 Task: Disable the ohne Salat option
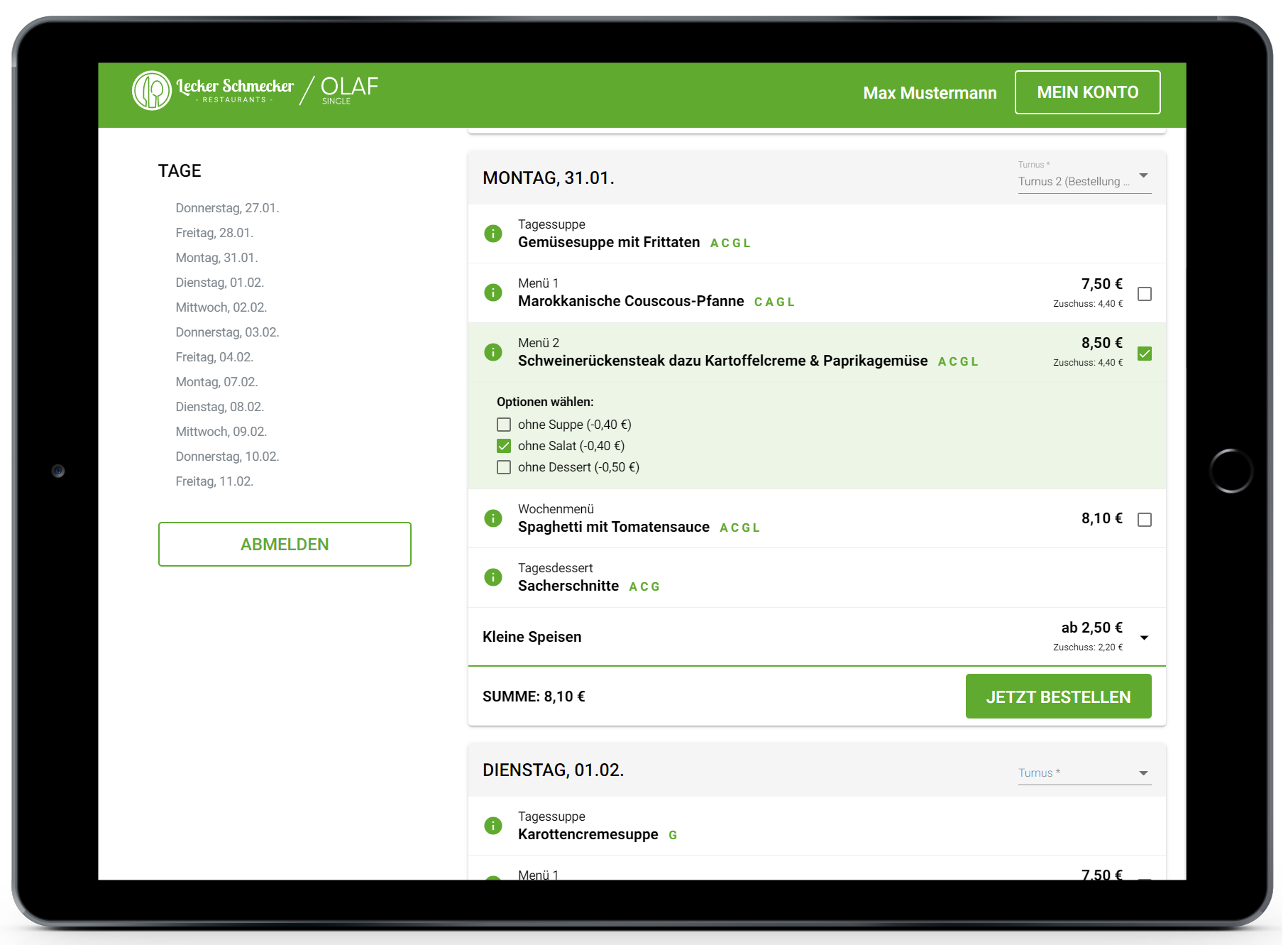(504, 446)
